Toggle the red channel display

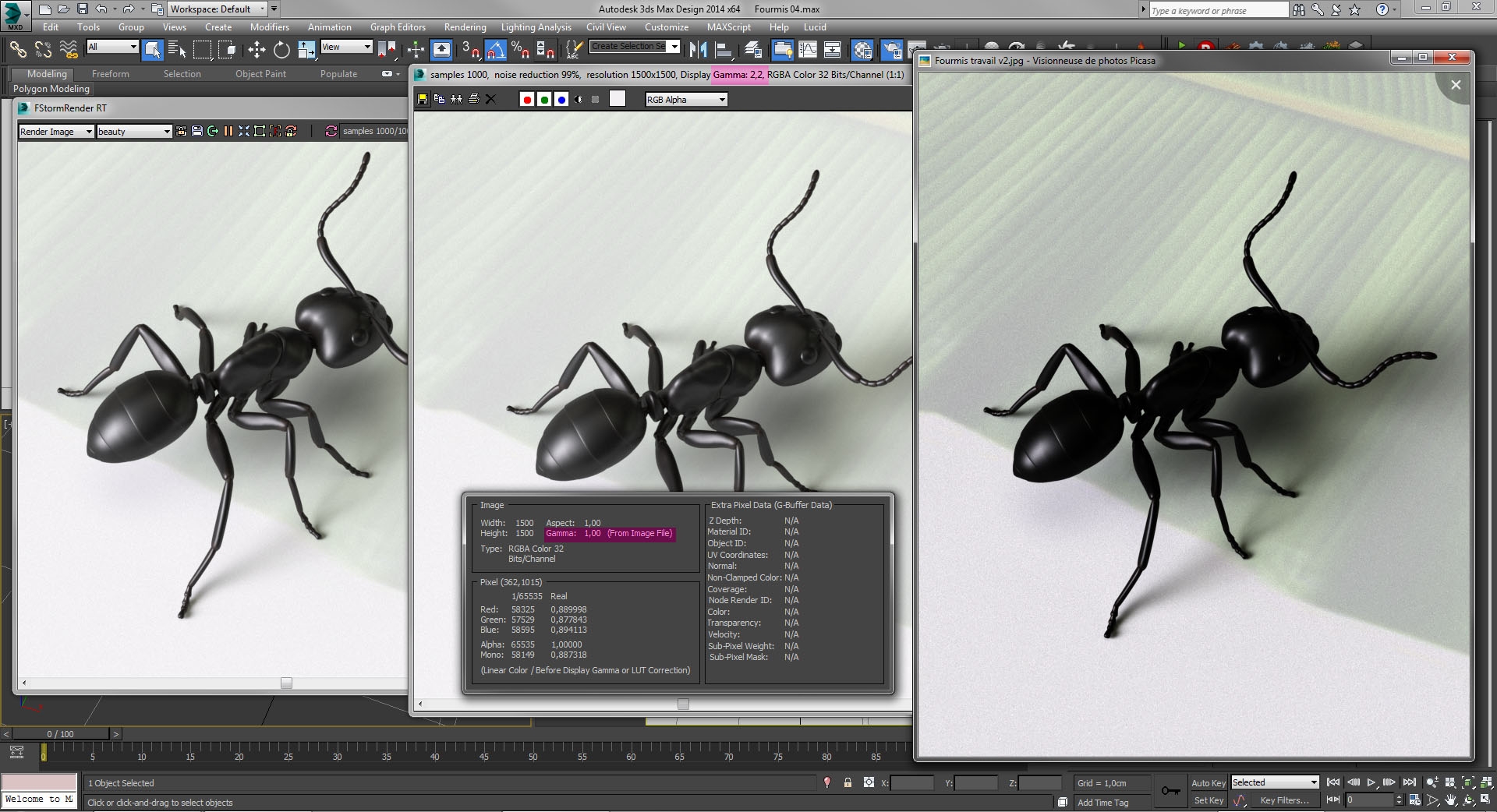click(x=527, y=99)
